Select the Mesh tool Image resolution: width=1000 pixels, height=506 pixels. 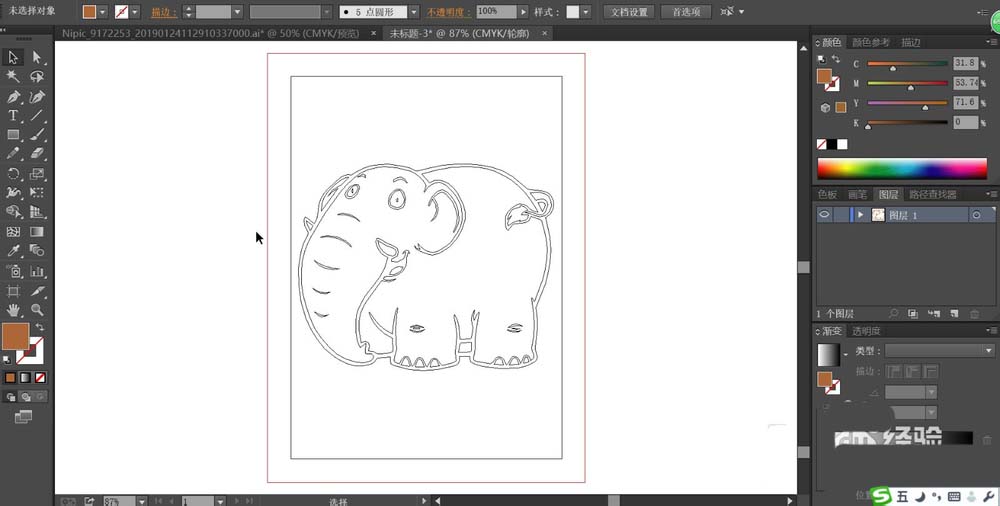tap(13, 232)
